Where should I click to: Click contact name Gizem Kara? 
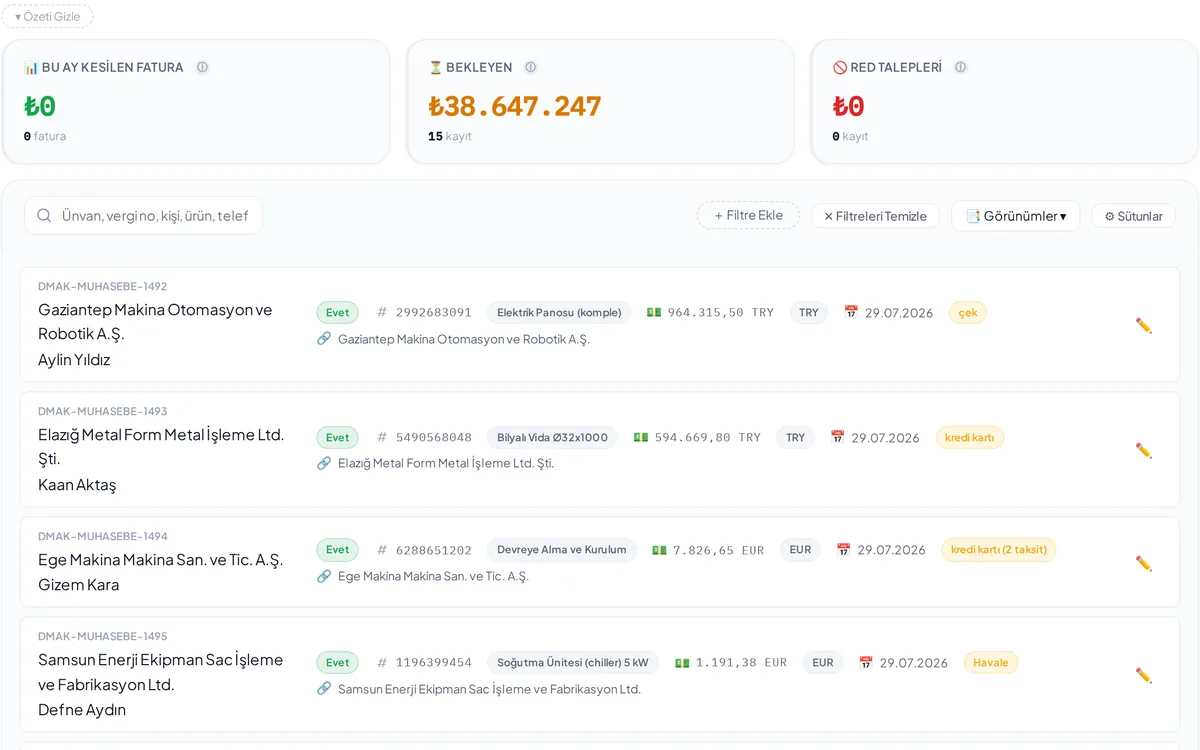pos(78,585)
